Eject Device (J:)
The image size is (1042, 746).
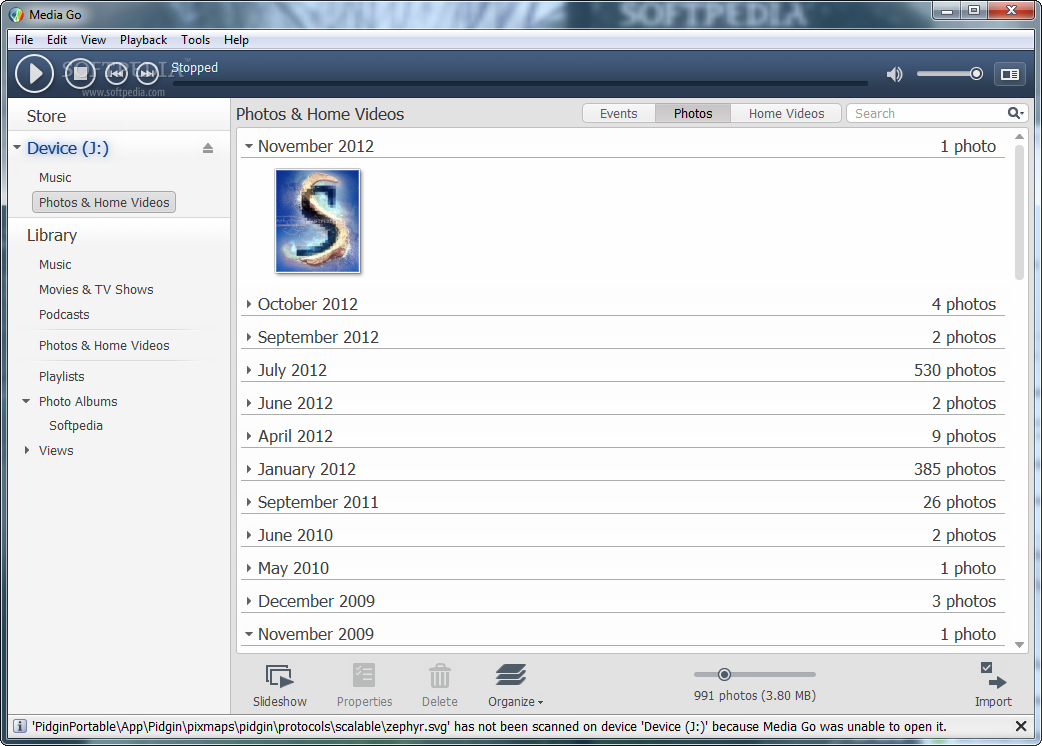[208, 148]
